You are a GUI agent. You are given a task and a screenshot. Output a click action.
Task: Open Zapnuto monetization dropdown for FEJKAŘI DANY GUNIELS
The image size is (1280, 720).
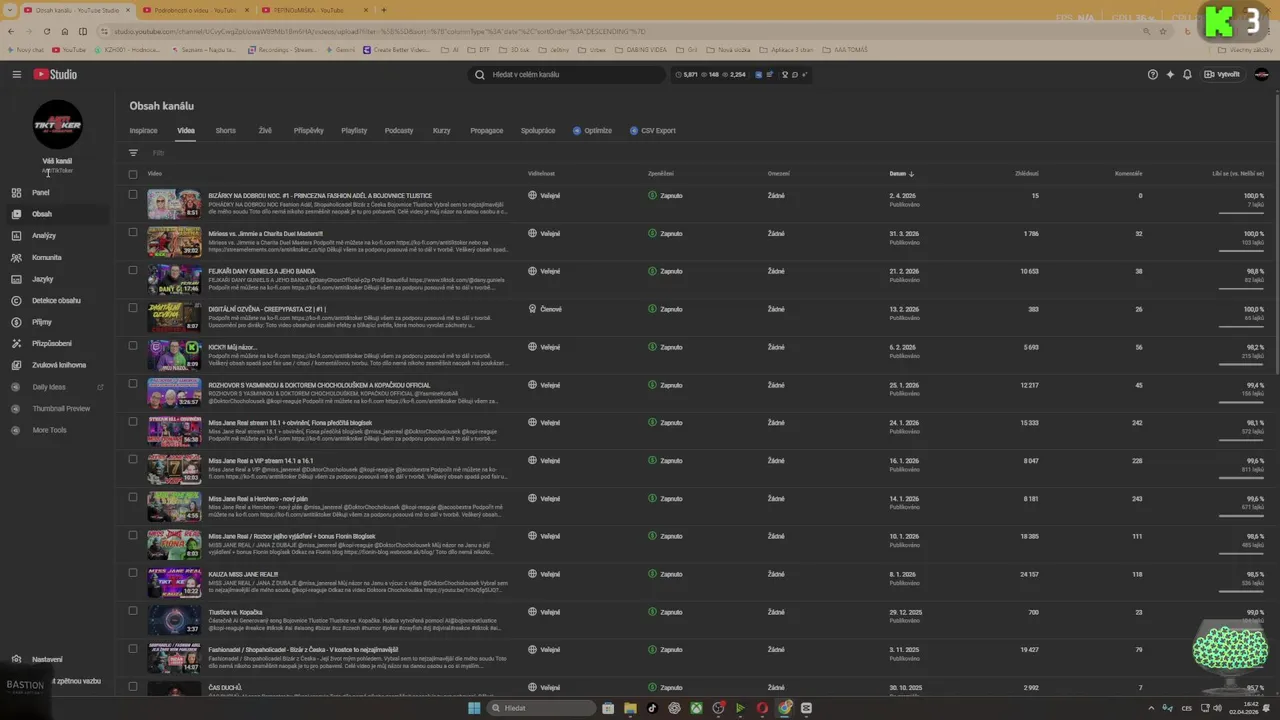click(665, 271)
